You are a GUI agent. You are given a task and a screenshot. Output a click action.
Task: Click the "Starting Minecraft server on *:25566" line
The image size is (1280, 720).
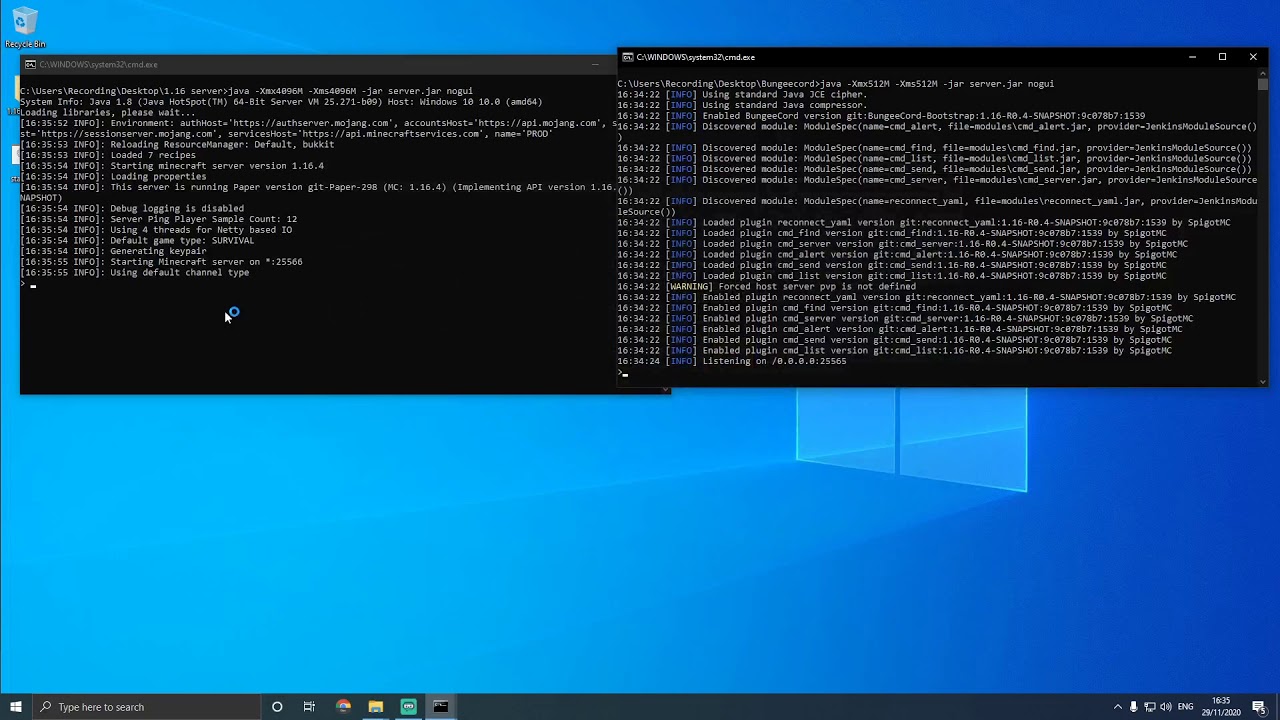161,262
